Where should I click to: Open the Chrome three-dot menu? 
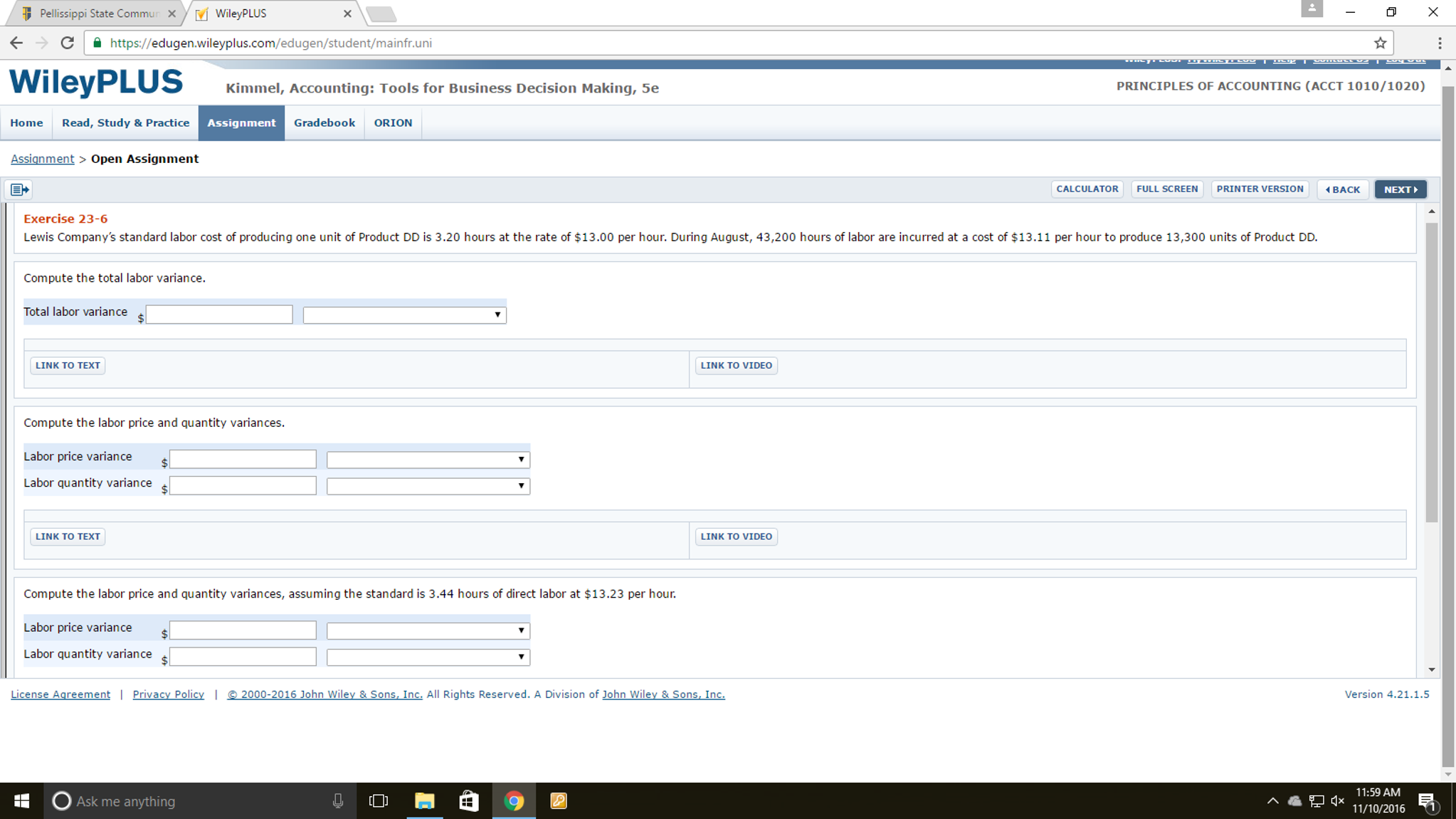(1440, 43)
